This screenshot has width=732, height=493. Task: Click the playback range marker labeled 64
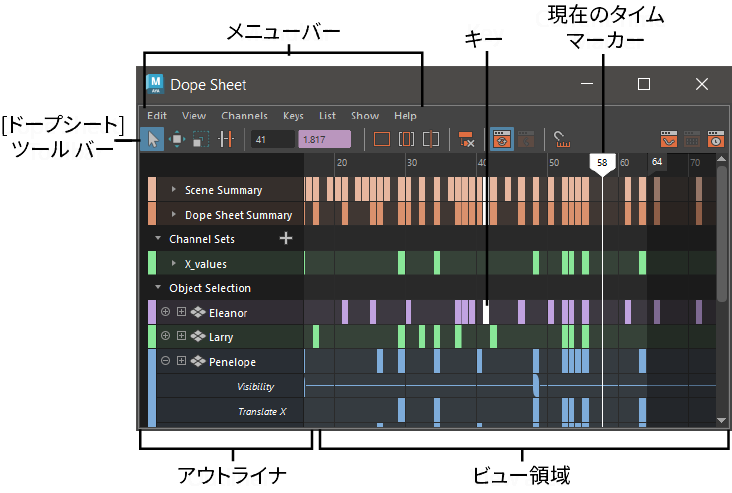657,162
